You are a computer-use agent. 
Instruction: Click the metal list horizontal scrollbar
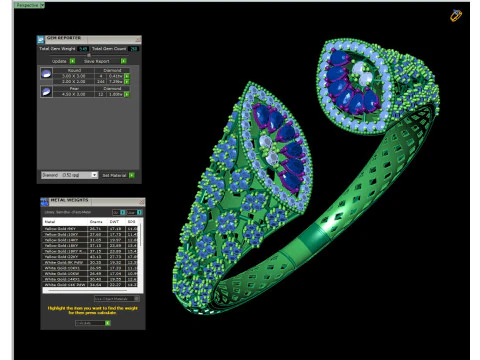click(88, 290)
